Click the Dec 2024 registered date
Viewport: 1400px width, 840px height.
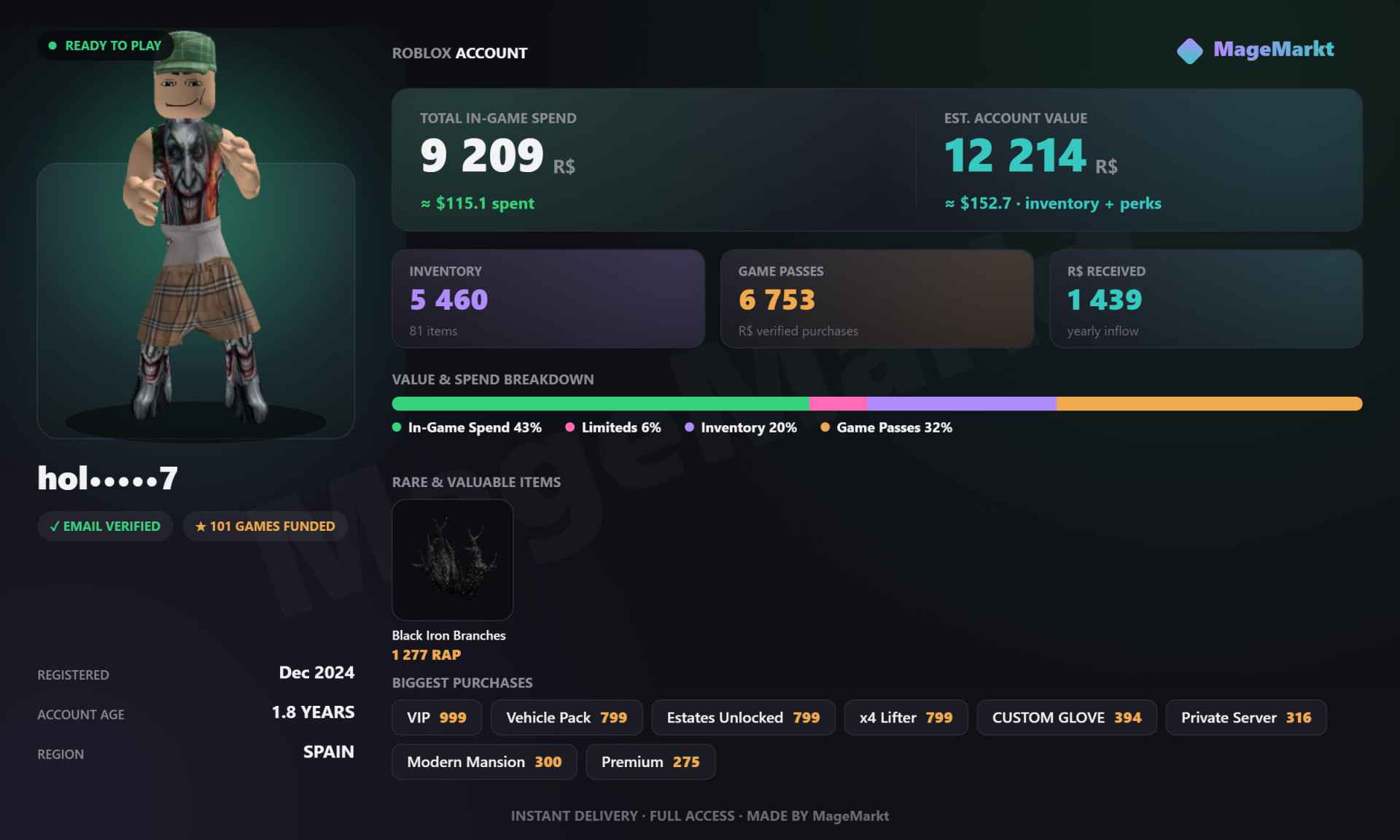point(316,672)
